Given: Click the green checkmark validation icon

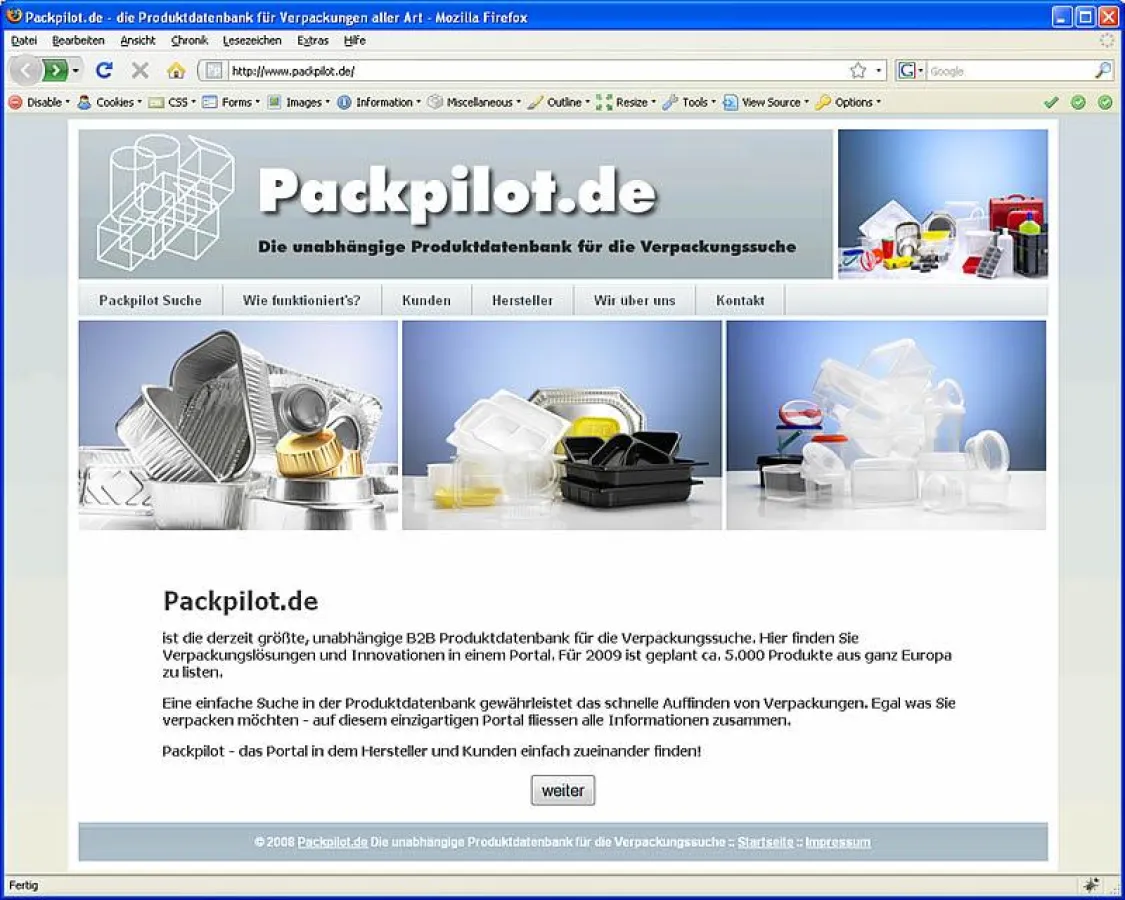Looking at the screenshot, I should (1050, 102).
